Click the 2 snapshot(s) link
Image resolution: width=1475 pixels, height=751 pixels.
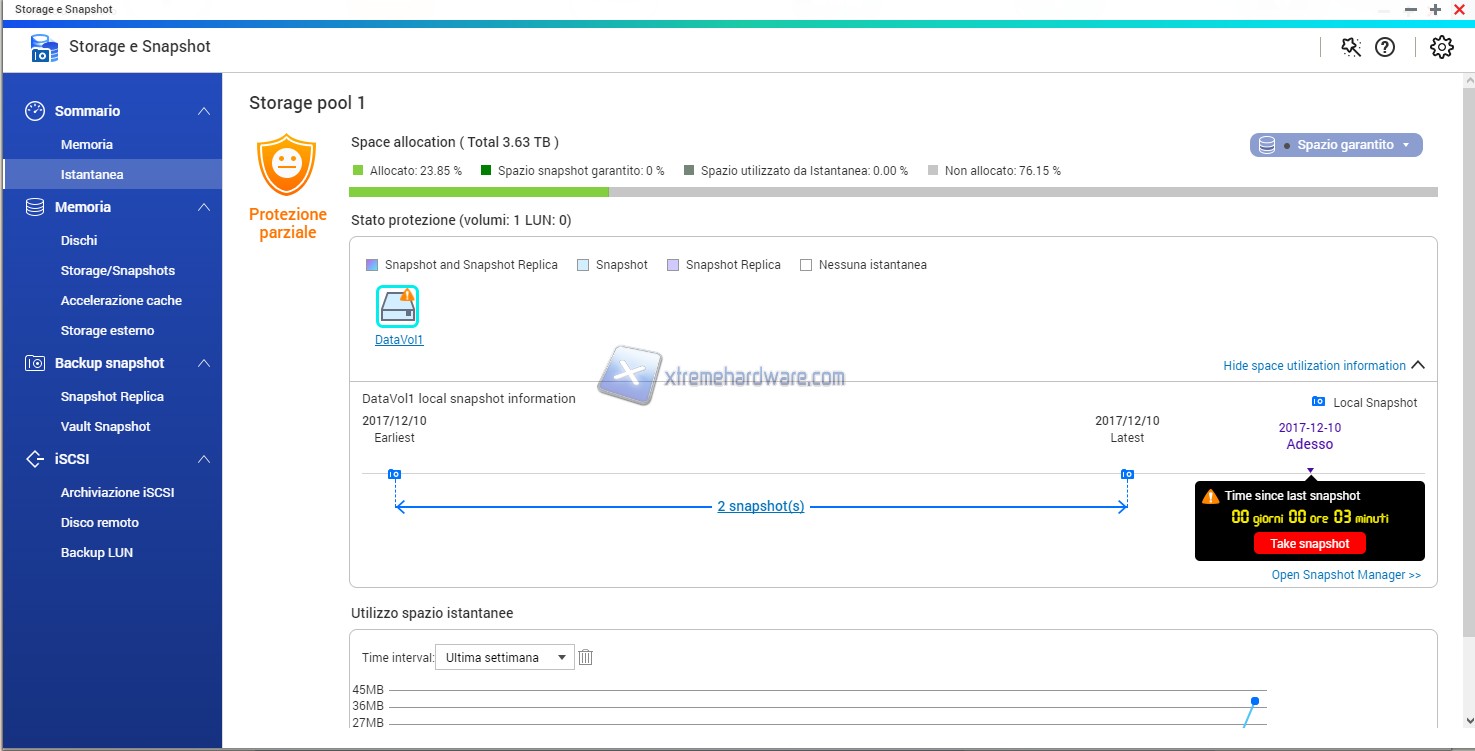(x=760, y=506)
